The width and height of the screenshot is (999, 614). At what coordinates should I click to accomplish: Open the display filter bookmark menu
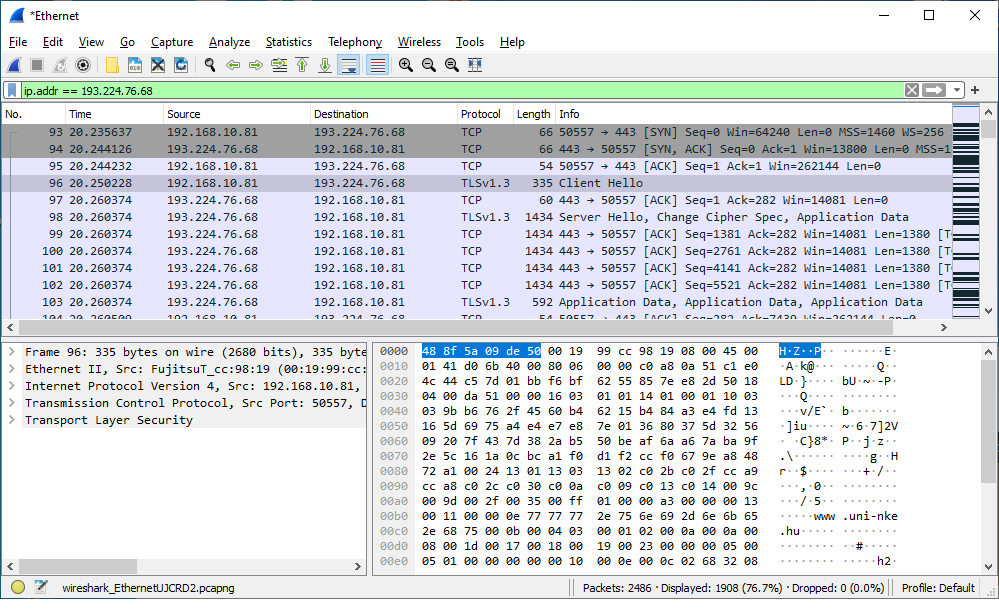pyautogui.click(x=12, y=90)
